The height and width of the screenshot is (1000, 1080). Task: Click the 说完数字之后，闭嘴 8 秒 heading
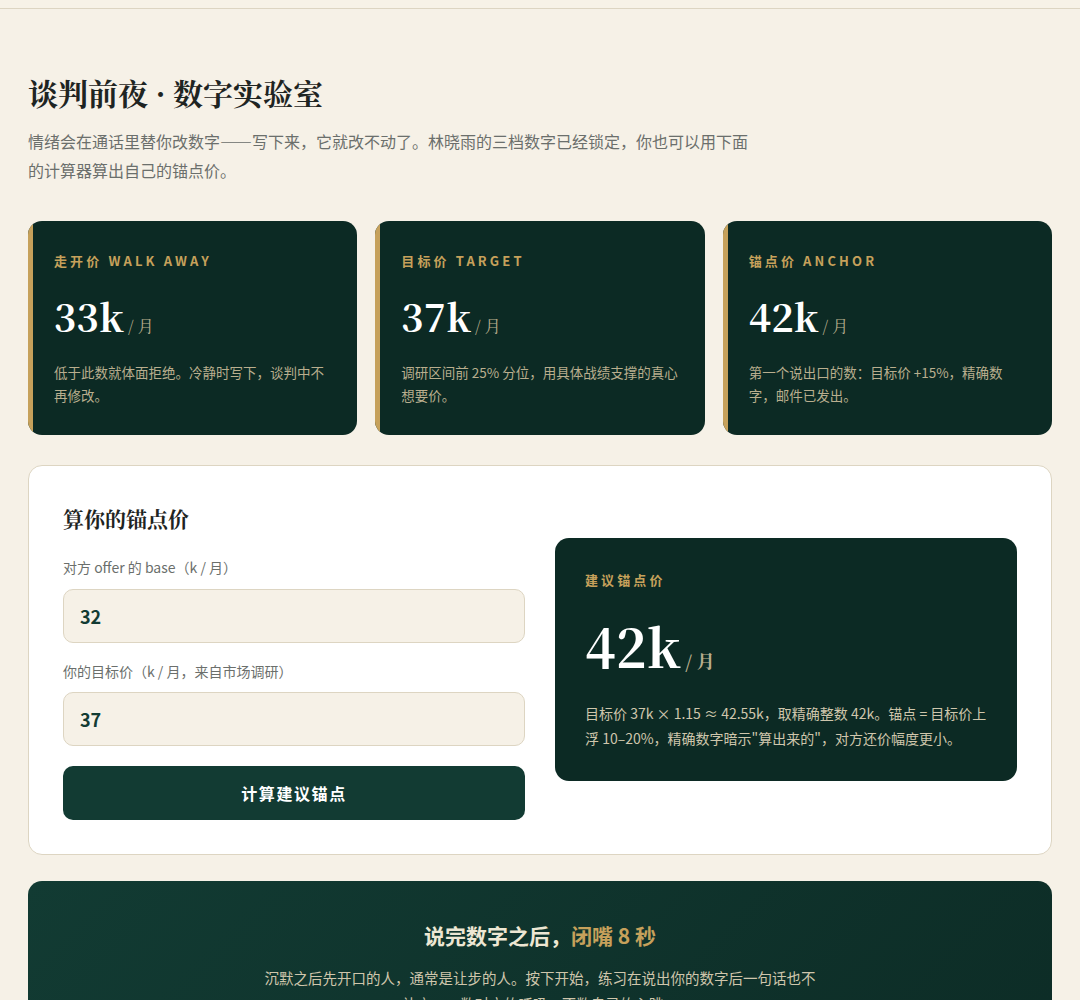click(x=540, y=937)
